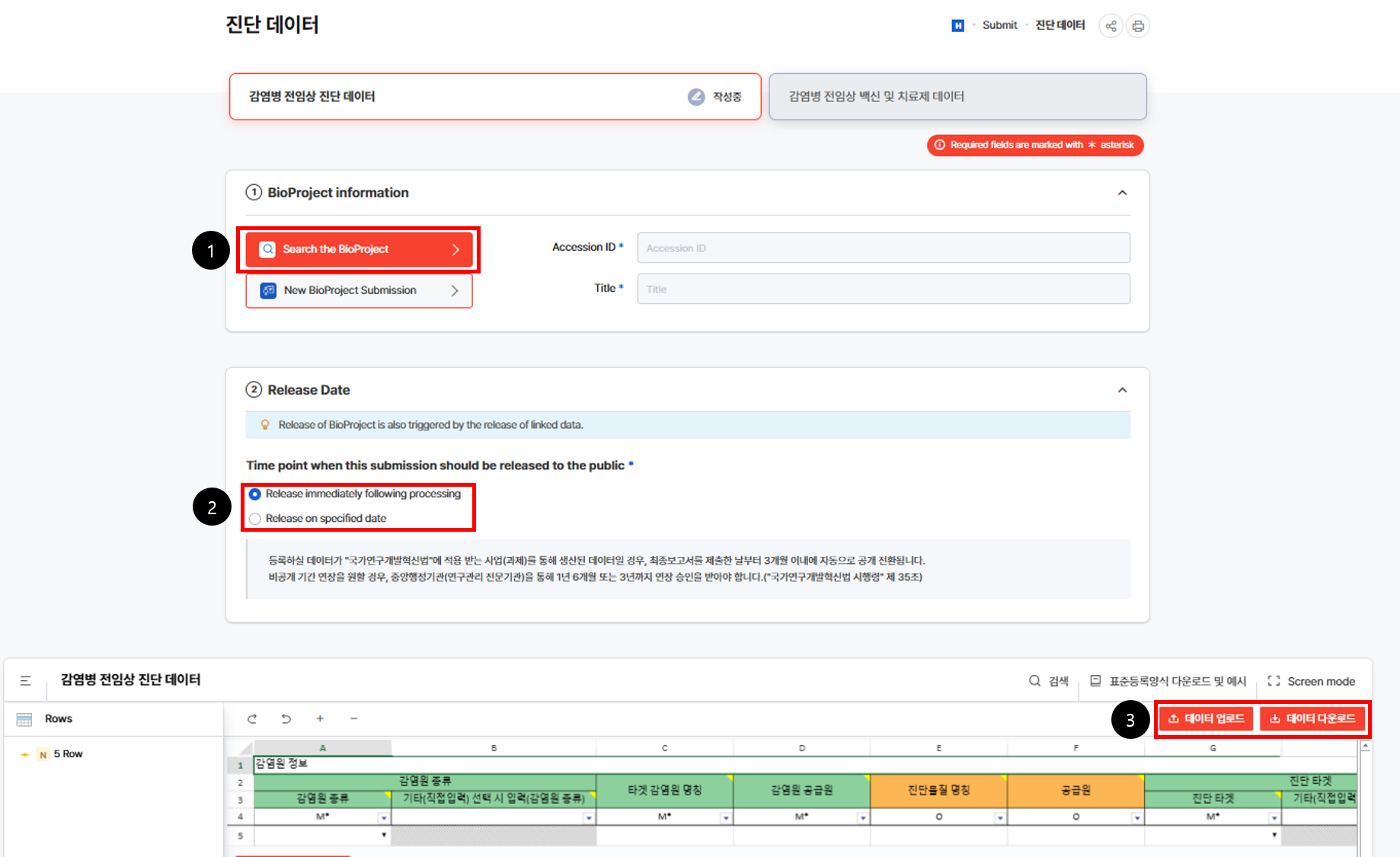Click the 데이터 업로드 upload button
The image size is (1400, 857).
(x=1206, y=718)
